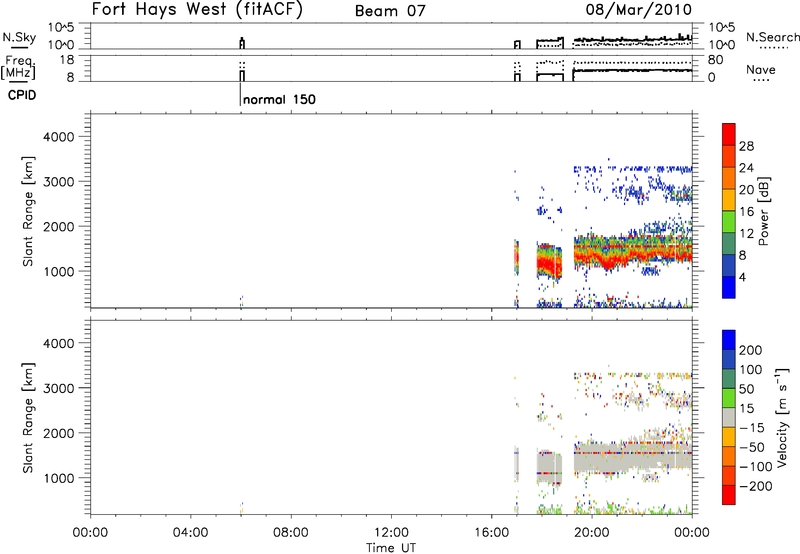Click the 20:00 time tick label
800x554 pixels.
coord(591,533)
